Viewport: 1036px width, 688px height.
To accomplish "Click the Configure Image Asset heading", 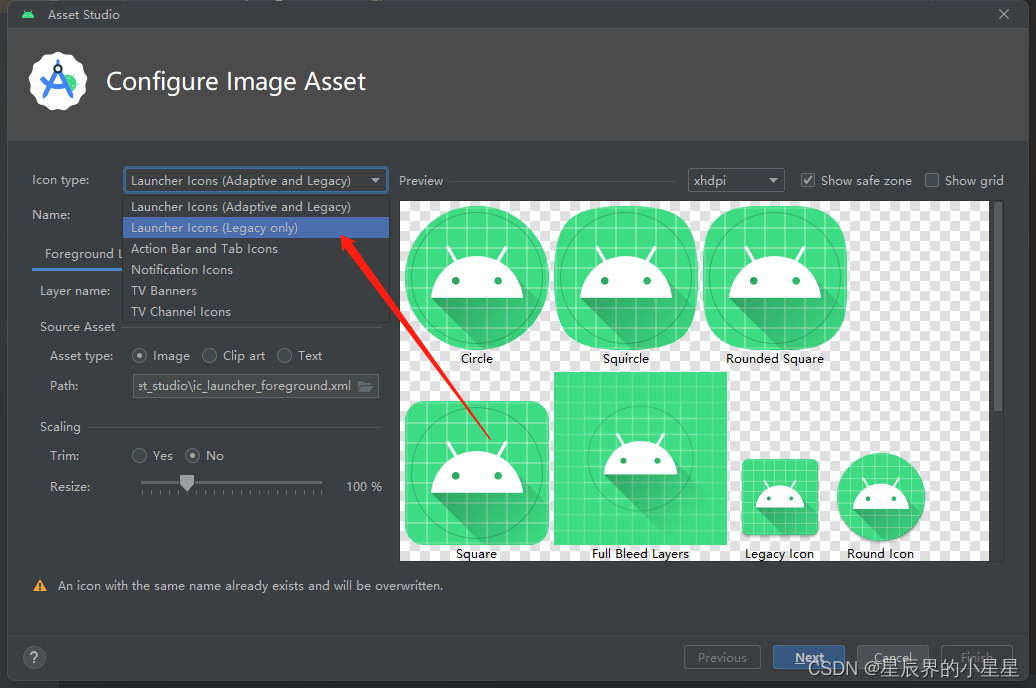I will (236, 81).
